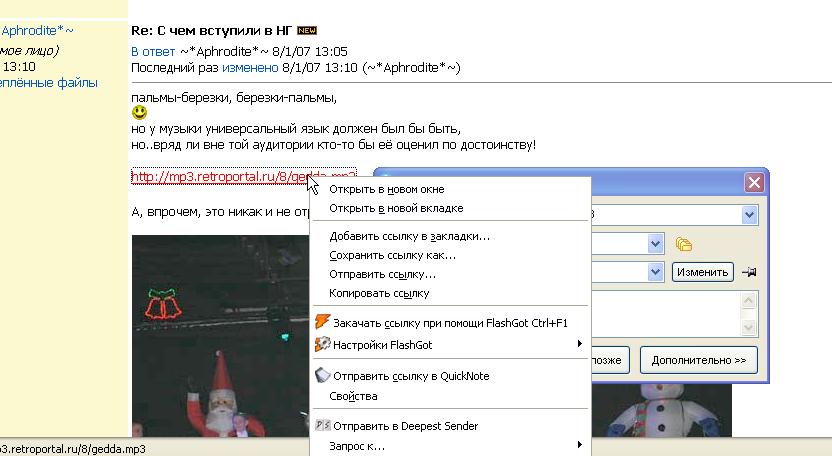This screenshot has width=832, height=456.
Task: Click the Дополнительно >> button
Action: tap(698, 360)
